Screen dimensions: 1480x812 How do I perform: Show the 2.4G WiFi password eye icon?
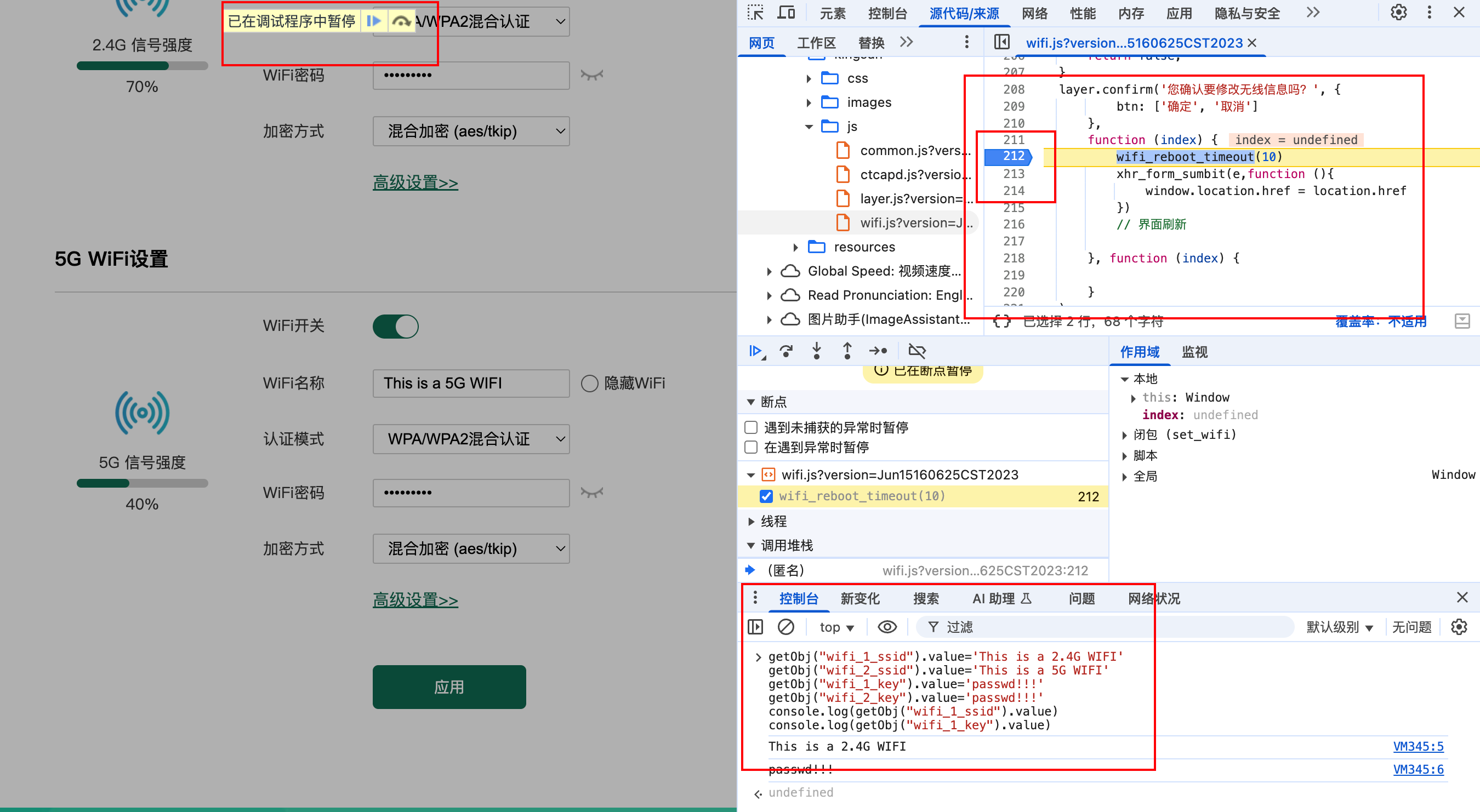[592, 75]
